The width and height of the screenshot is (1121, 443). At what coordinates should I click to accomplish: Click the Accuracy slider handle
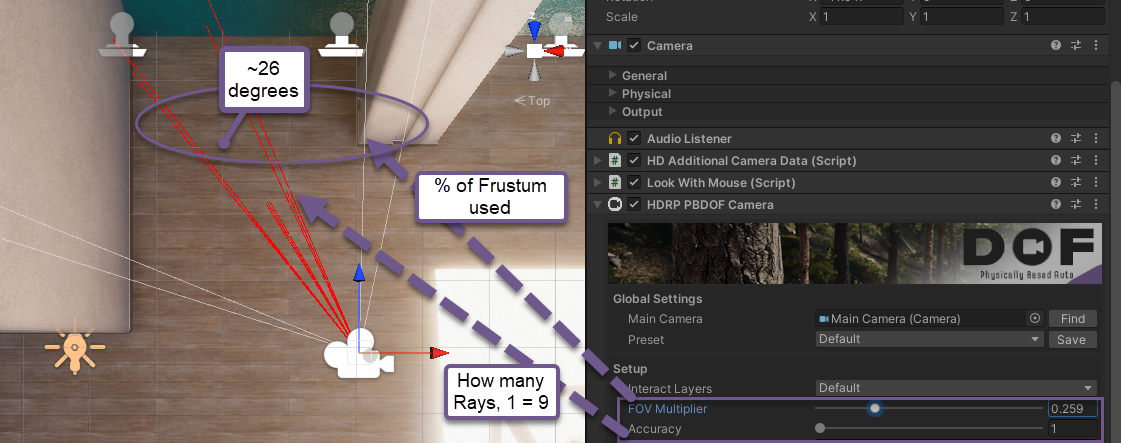820,429
